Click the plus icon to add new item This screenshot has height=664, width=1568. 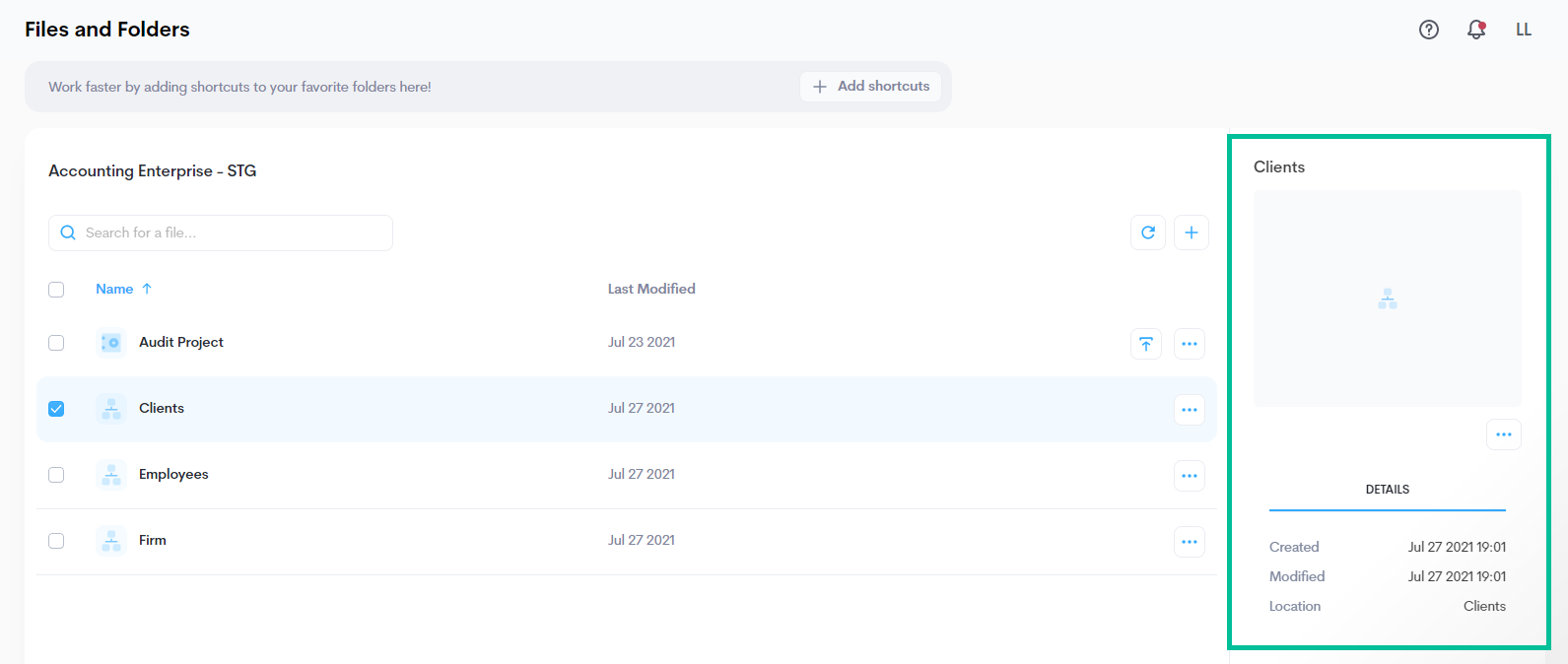(x=1191, y=232)
